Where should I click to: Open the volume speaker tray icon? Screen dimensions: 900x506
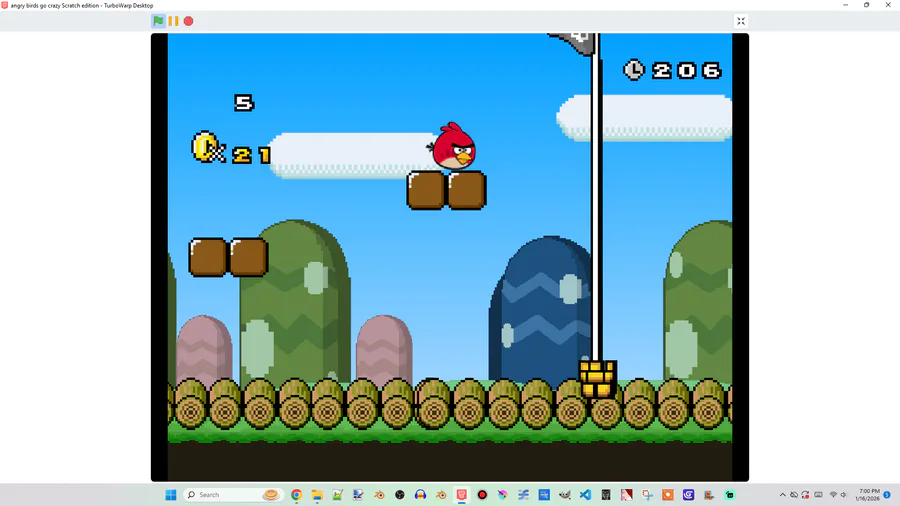tap(844, 495)
